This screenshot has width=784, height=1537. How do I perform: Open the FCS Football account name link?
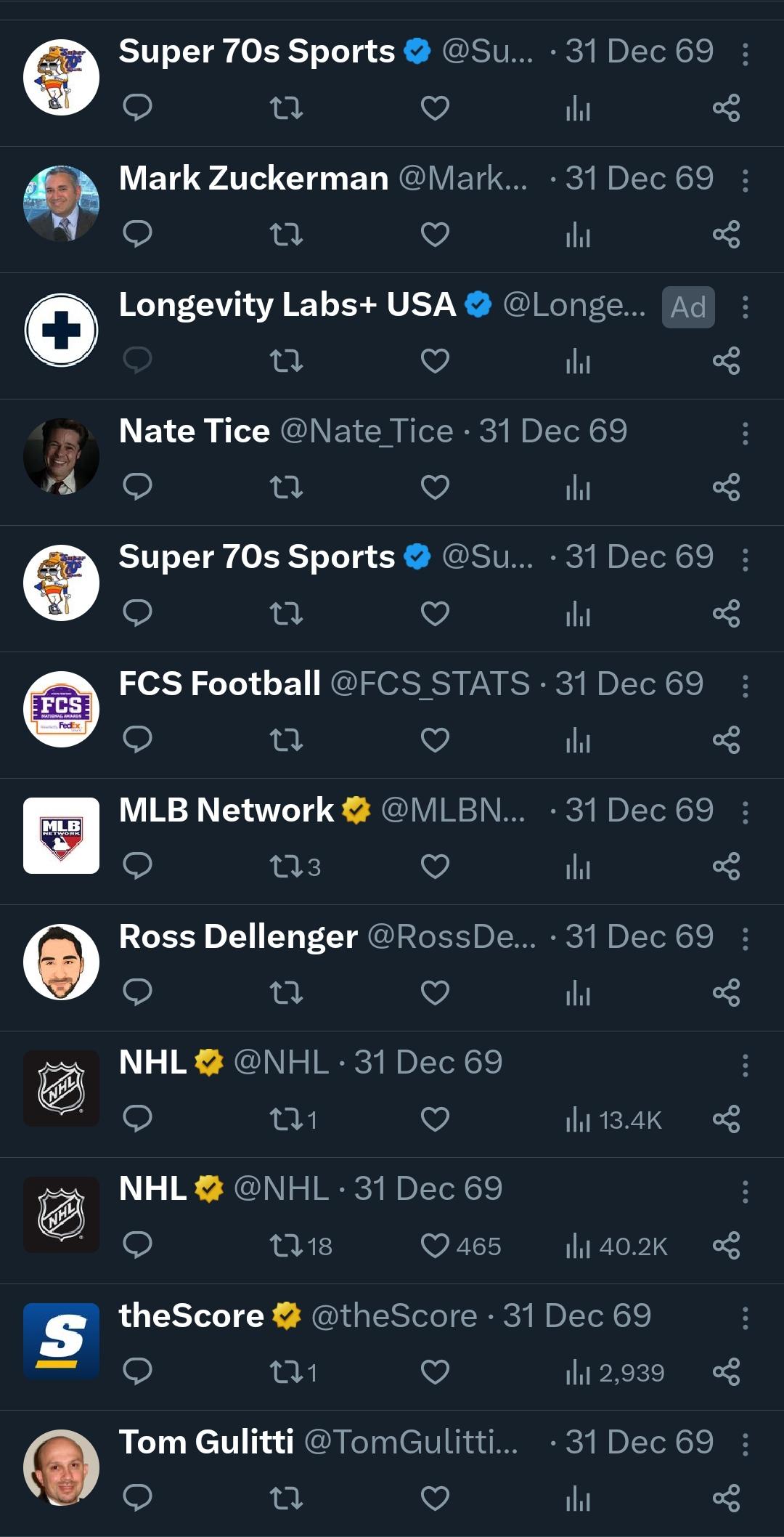(x=219, y=684)
